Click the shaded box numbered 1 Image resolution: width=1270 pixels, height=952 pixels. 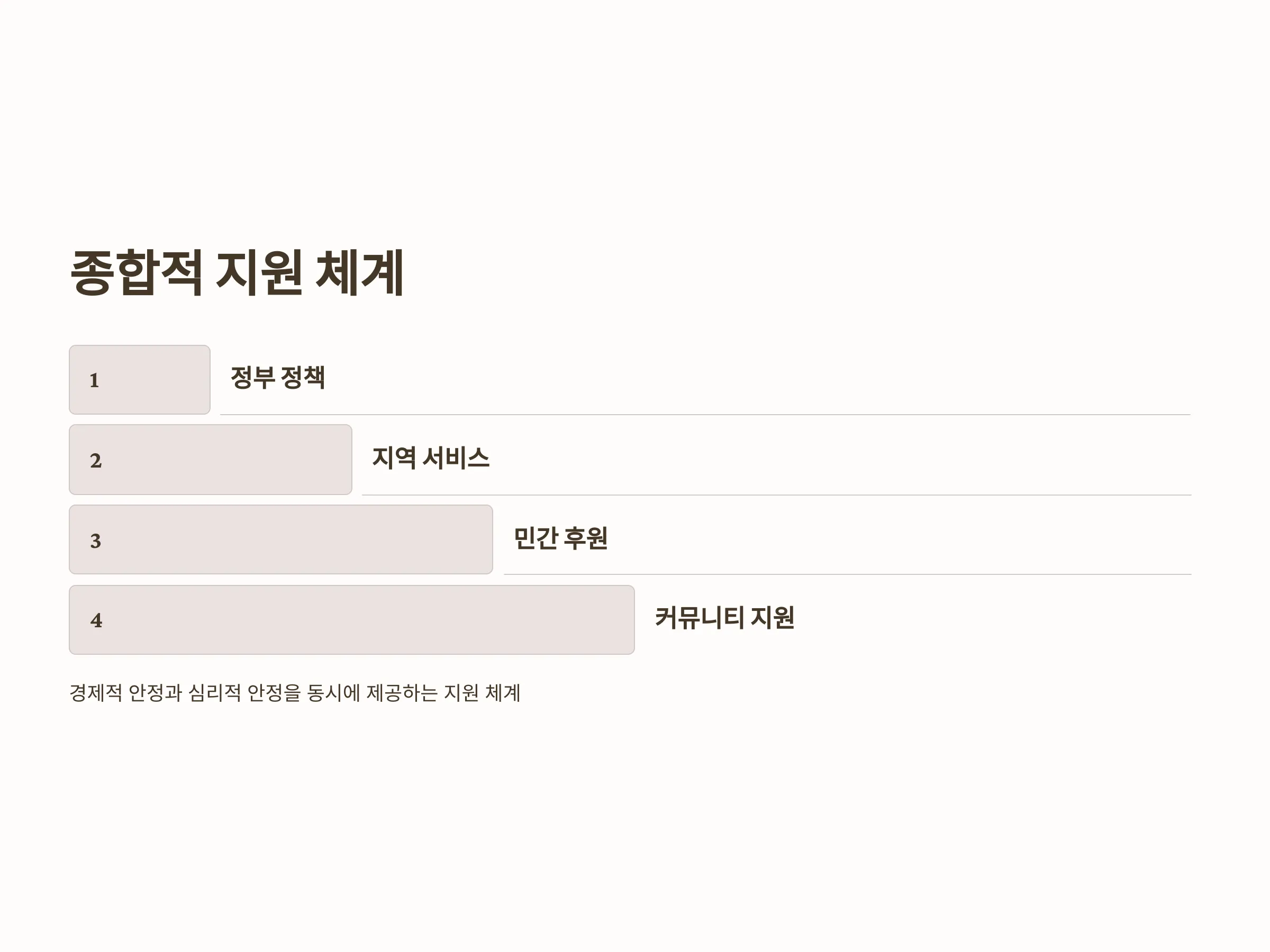pos(140,380)
